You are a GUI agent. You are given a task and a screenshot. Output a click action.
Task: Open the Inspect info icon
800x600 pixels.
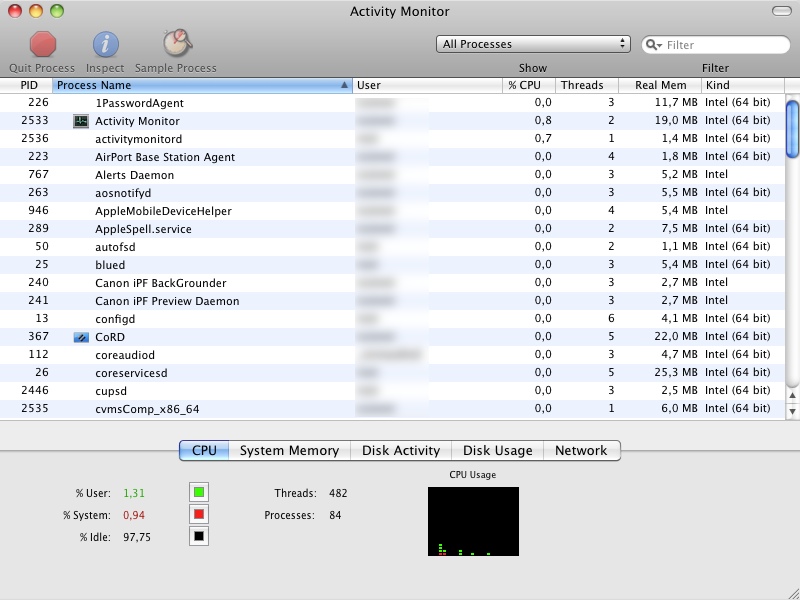(106, 44)
